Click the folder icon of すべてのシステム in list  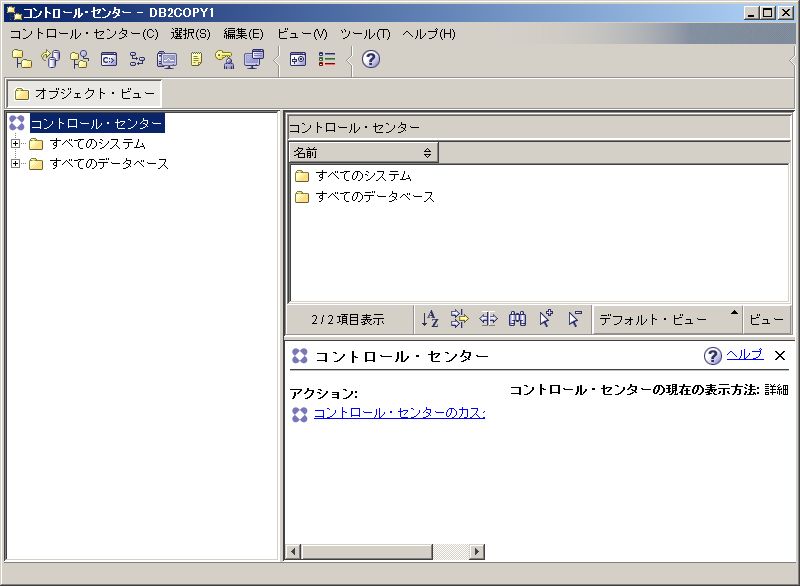coord(302,176)
